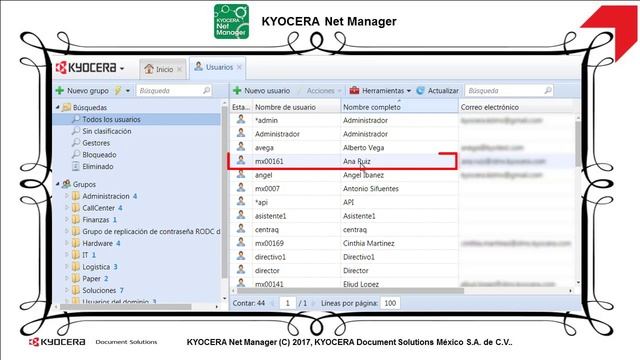
Task: Select the Ana Ruiz name cell
Action: [357, 161]
